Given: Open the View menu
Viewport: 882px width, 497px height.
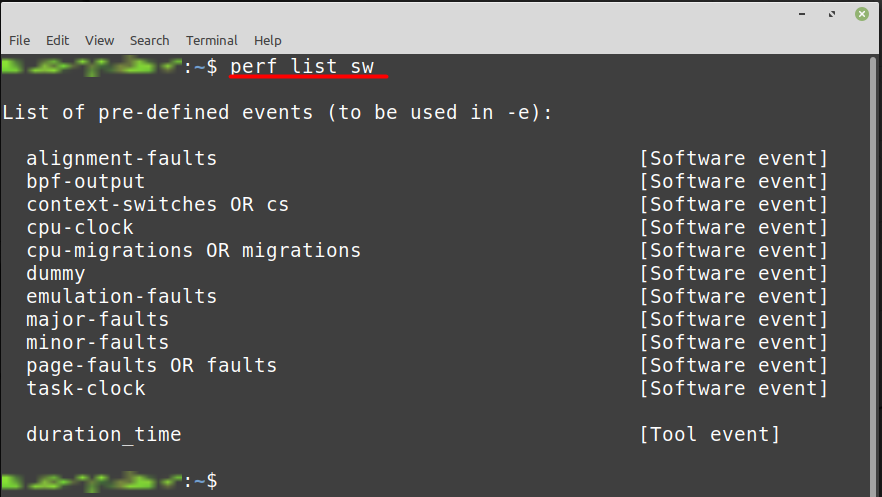Looking at the screenshot, I should coord(100,40).
